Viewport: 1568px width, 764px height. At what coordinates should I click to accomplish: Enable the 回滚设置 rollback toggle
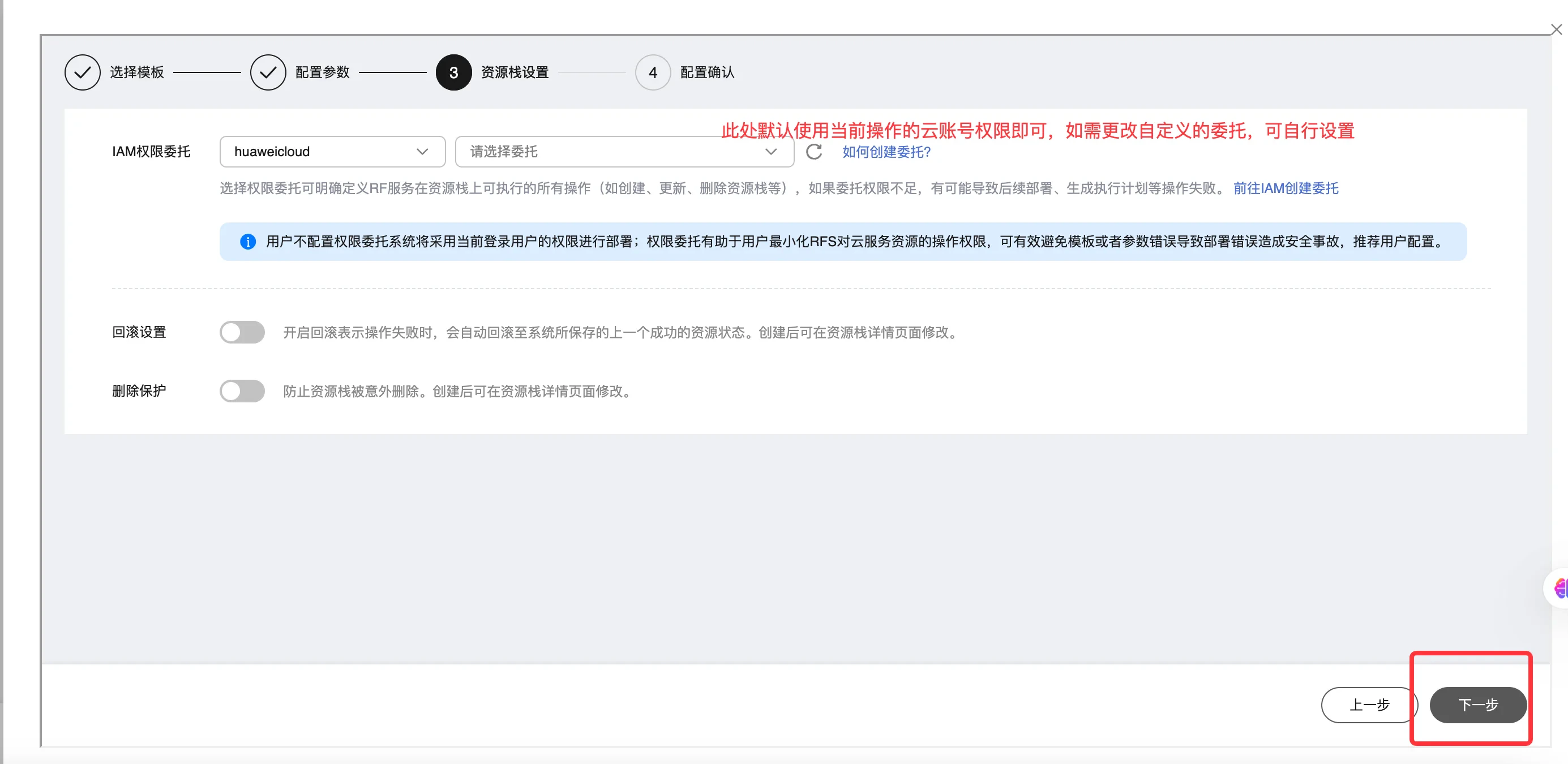tap(242, 332)
